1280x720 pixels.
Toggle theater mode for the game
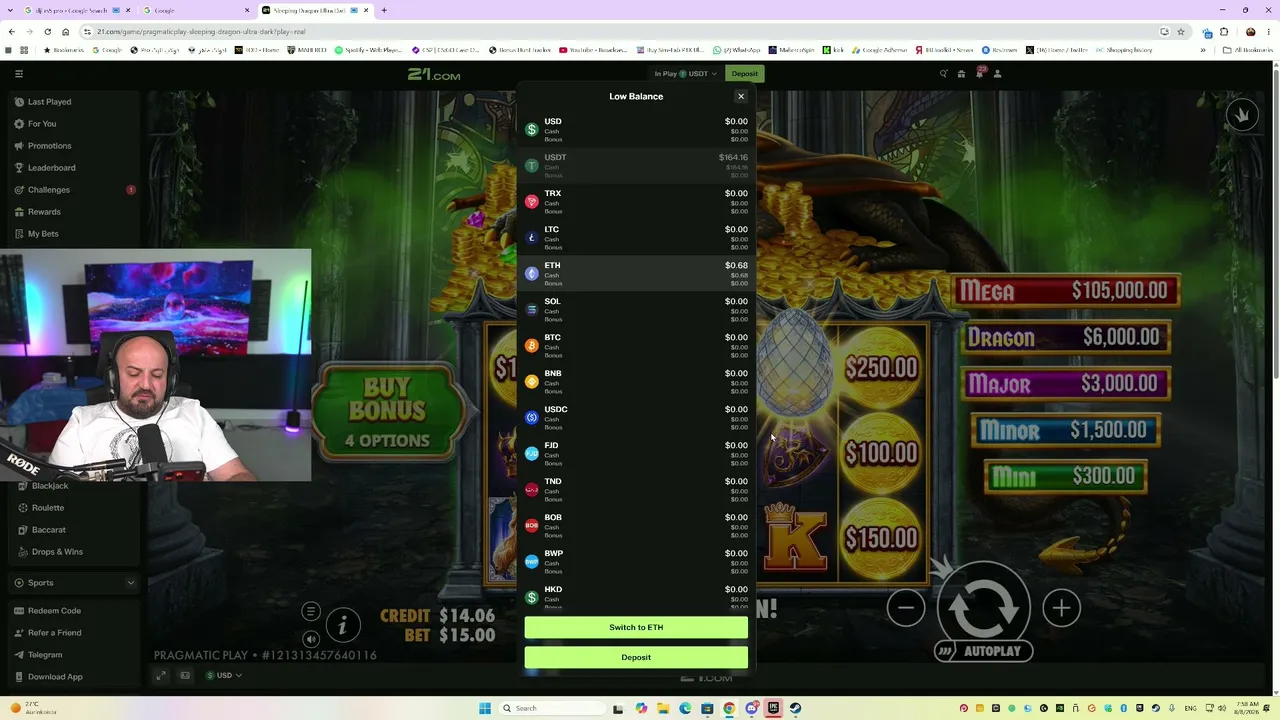(x=185, y=675)
